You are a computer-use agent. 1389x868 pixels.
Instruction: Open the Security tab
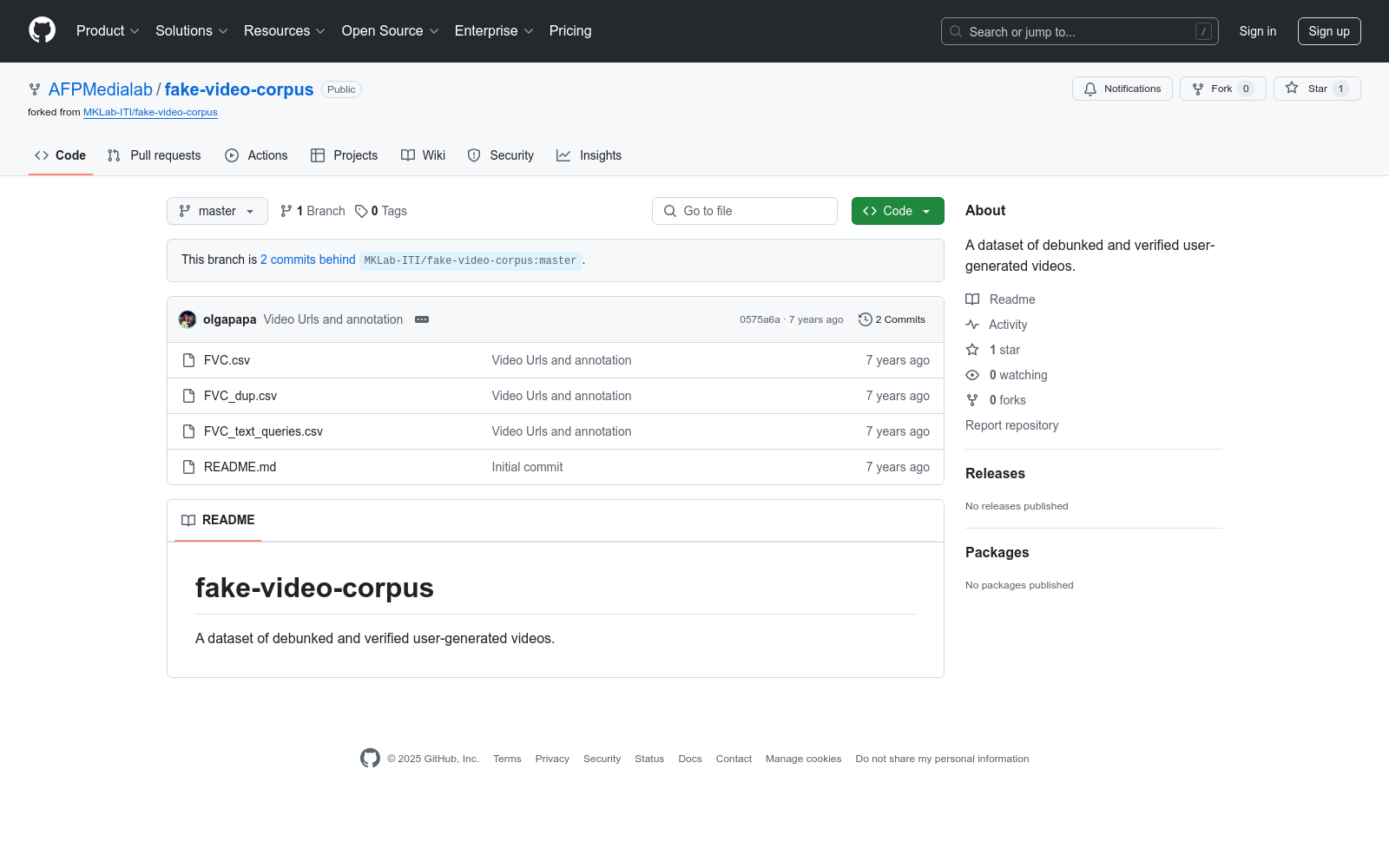(501, 155)
